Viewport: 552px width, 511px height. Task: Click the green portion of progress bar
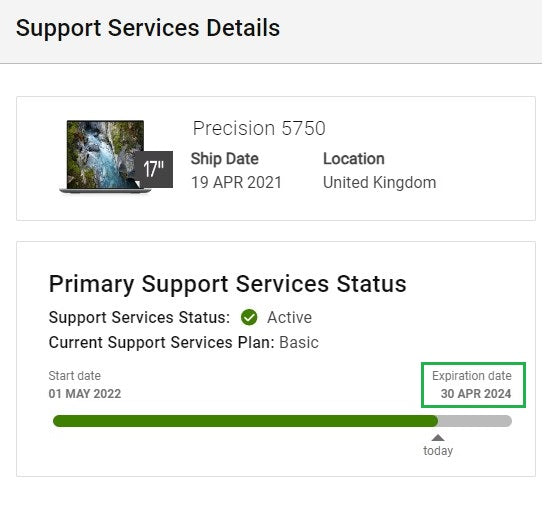pyautogui.click(x=245, y=421)
